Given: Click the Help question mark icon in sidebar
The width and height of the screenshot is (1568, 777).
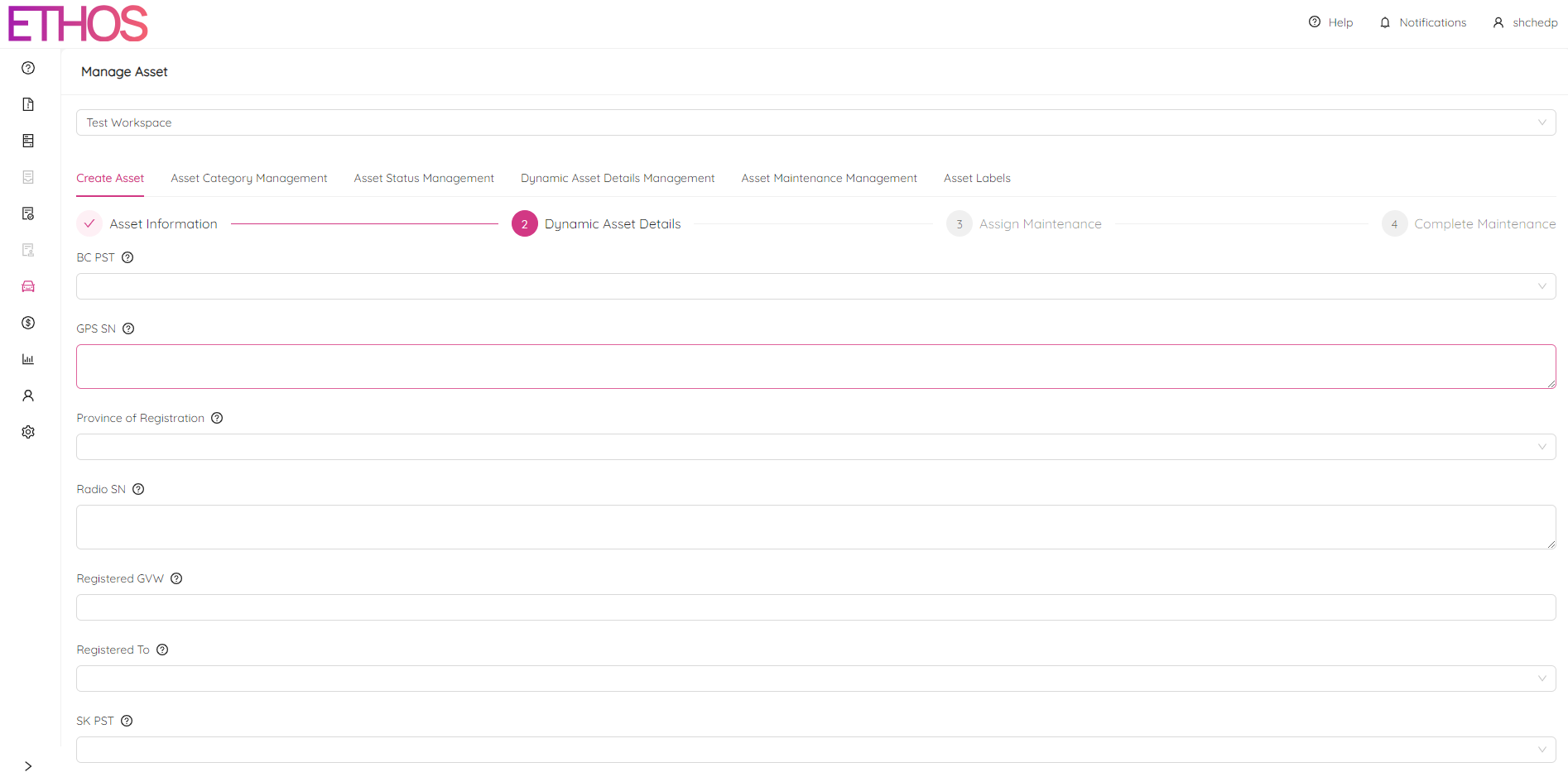Looking at the screenshot, I should coord(28,68).
